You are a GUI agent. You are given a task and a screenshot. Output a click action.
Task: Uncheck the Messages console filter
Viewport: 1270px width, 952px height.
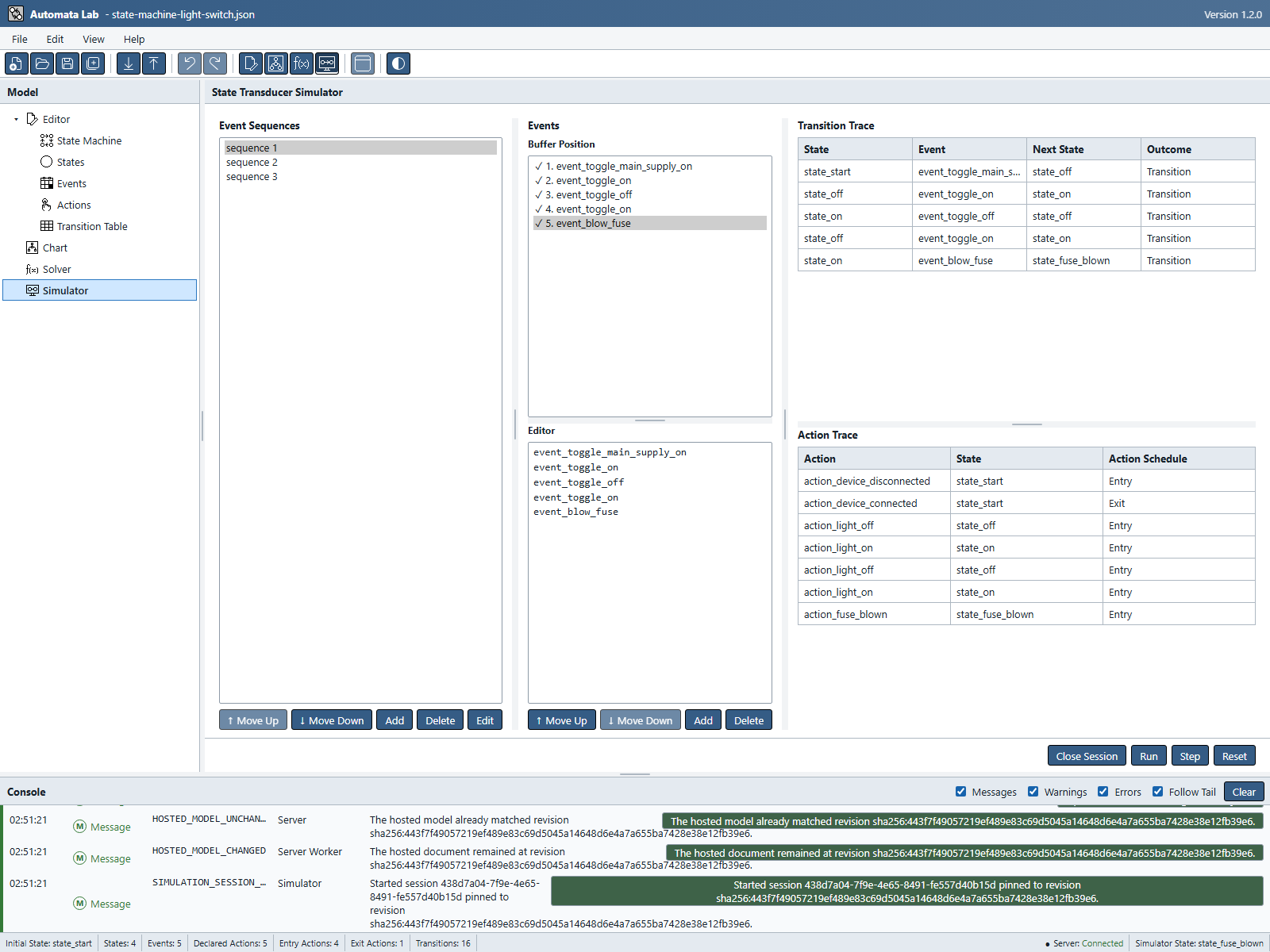coord(961,792)
